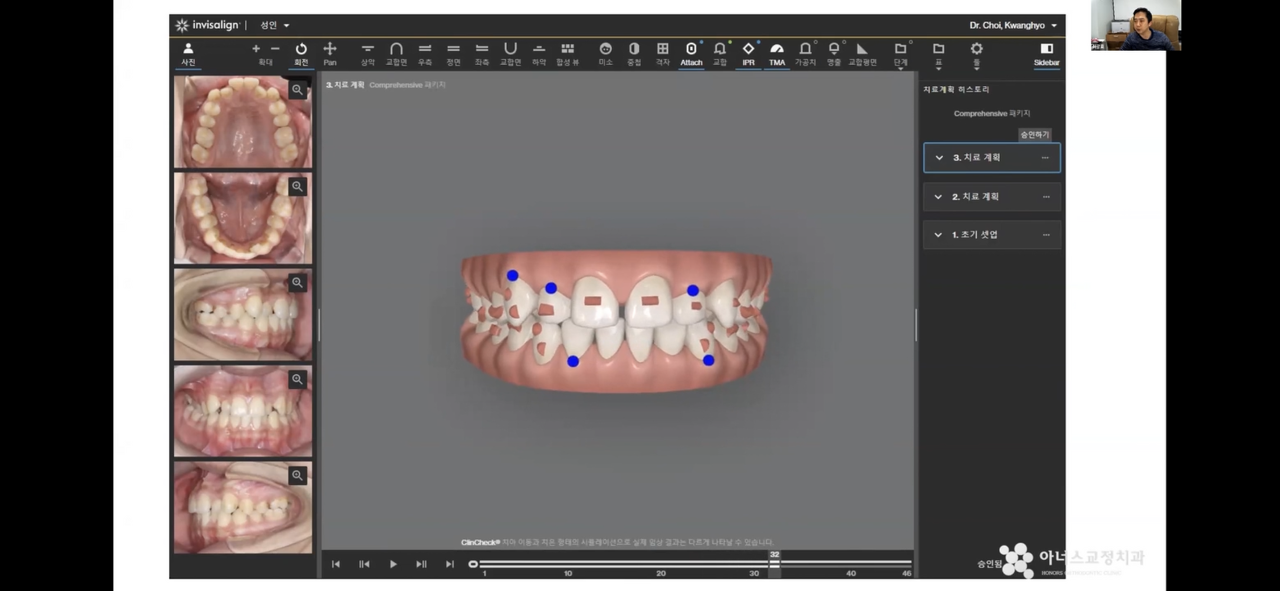
Task: Switch to 우측 (right) view
Action: click(425, 54)
